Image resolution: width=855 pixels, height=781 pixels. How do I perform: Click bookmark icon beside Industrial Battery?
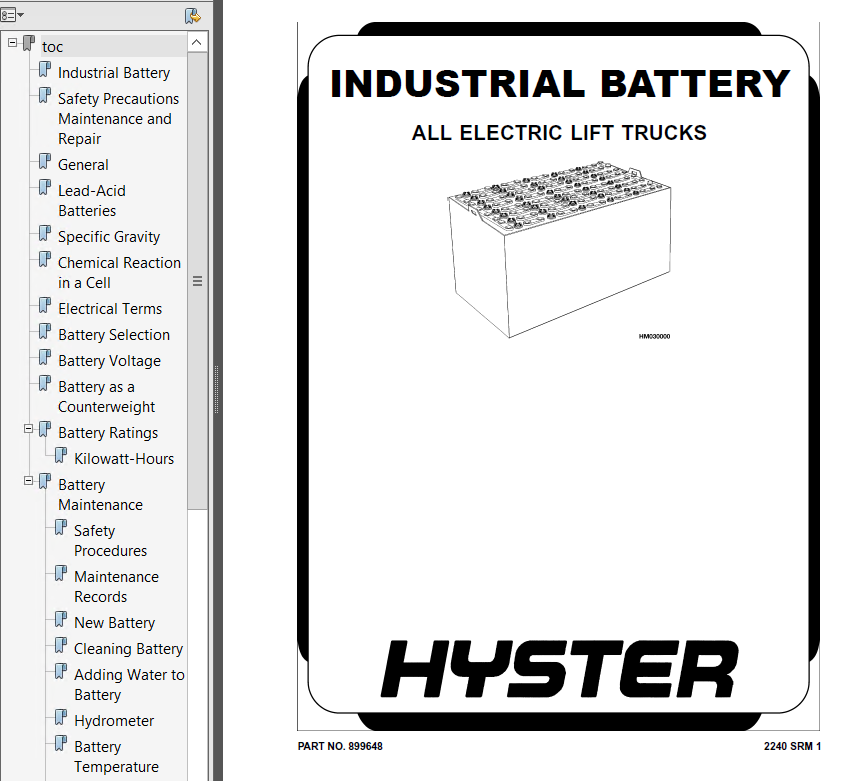45,70
